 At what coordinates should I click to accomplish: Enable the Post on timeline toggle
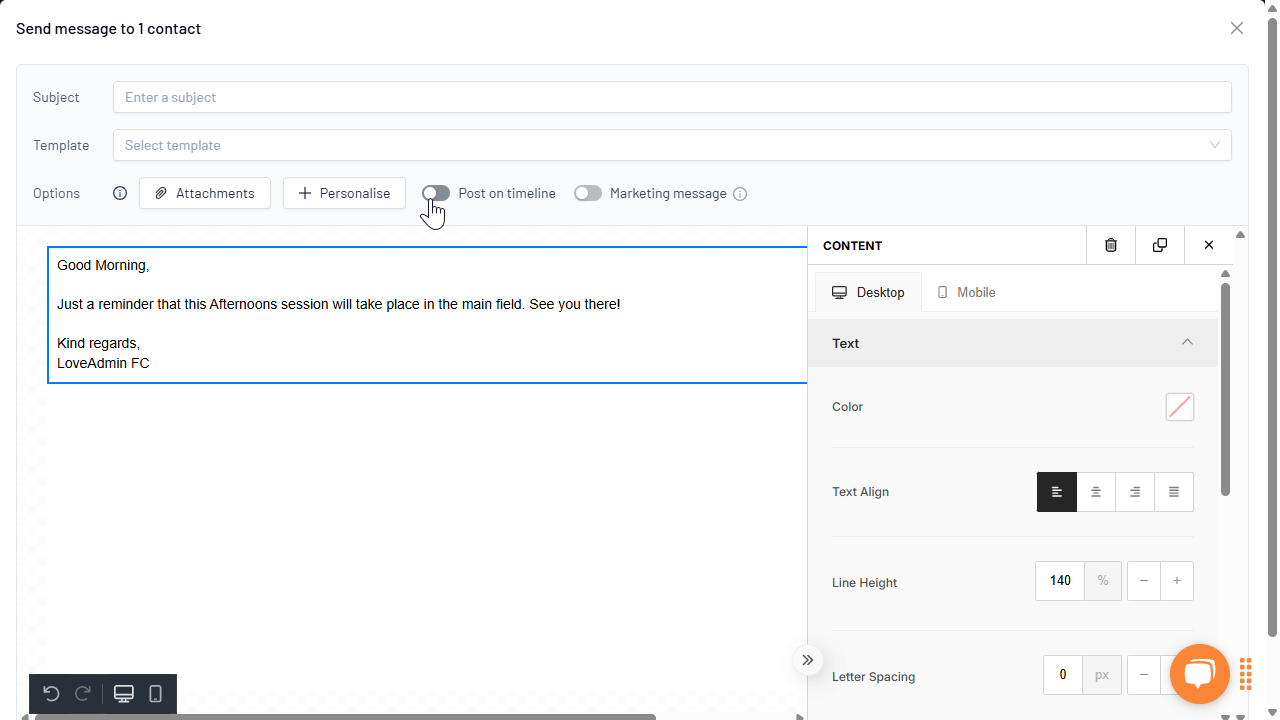[x=436, y=193]
